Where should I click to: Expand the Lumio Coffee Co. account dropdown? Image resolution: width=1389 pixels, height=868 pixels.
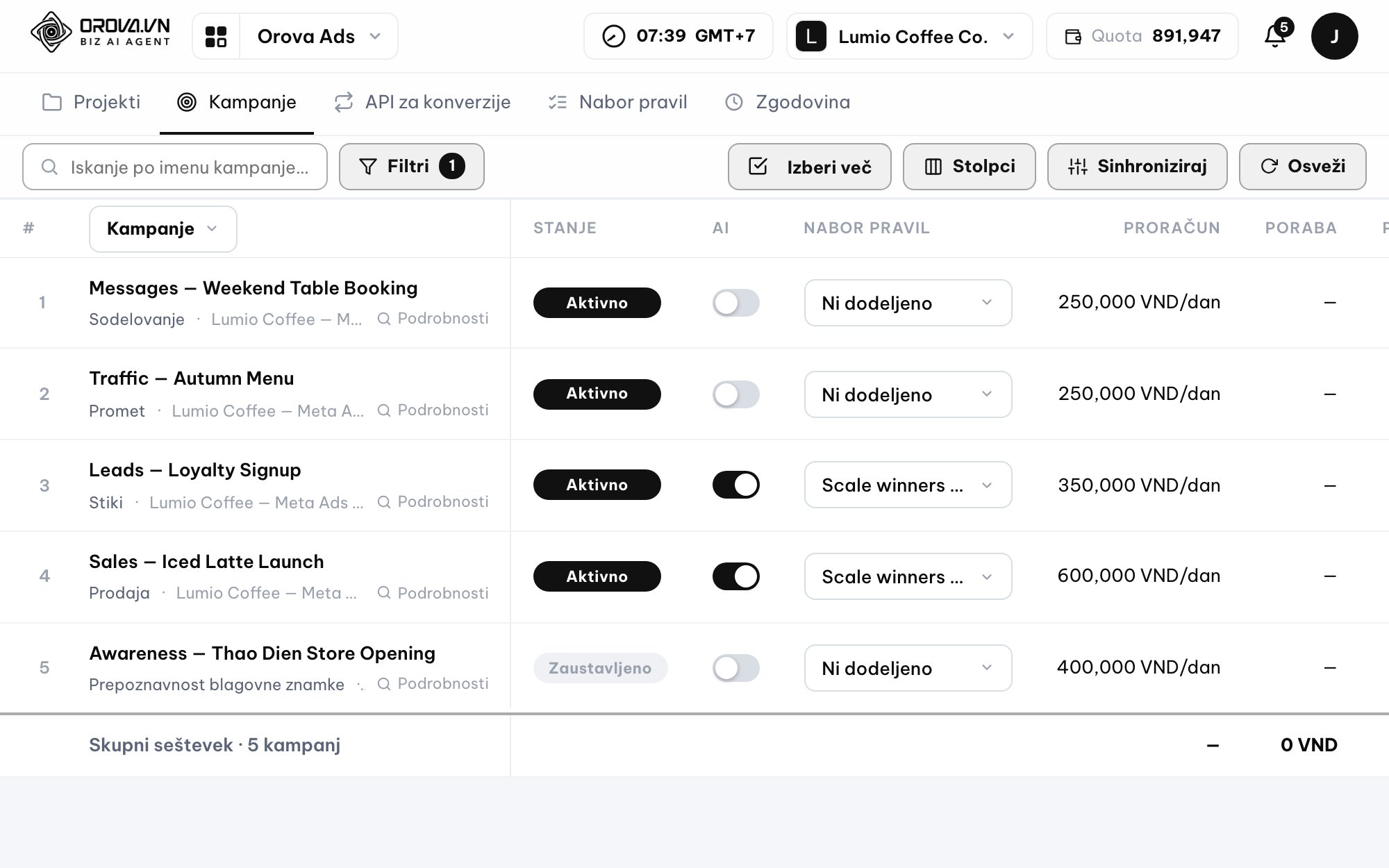click(910, 36)
